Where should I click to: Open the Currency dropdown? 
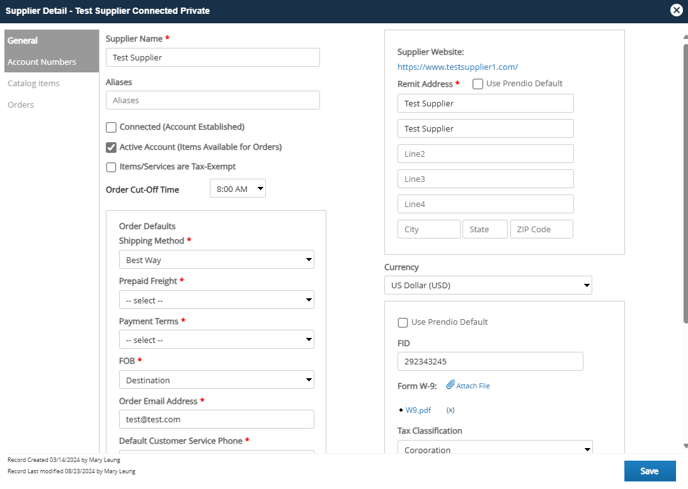pos(488,285)
